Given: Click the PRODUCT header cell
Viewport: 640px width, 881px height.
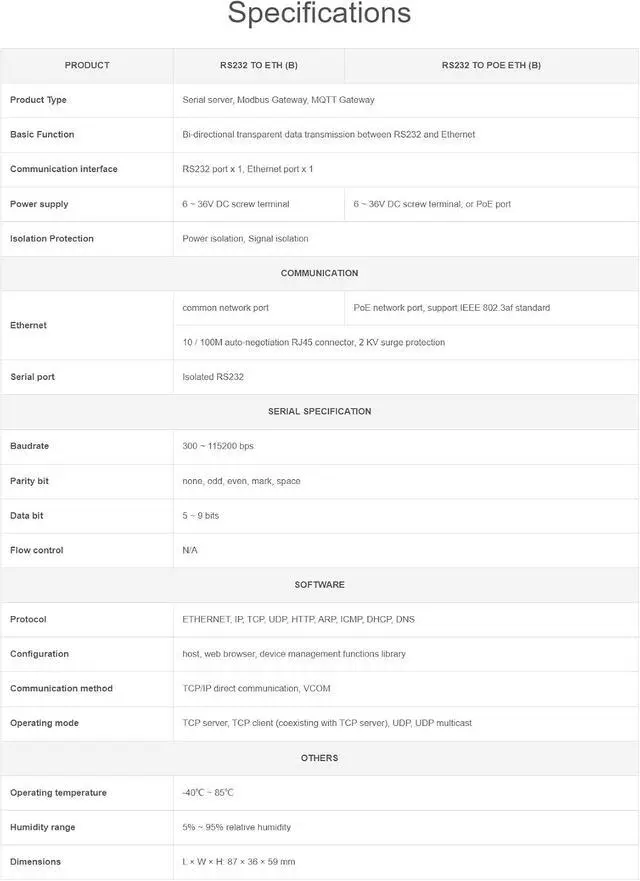Looking at the screenshot, I should 87,65.
